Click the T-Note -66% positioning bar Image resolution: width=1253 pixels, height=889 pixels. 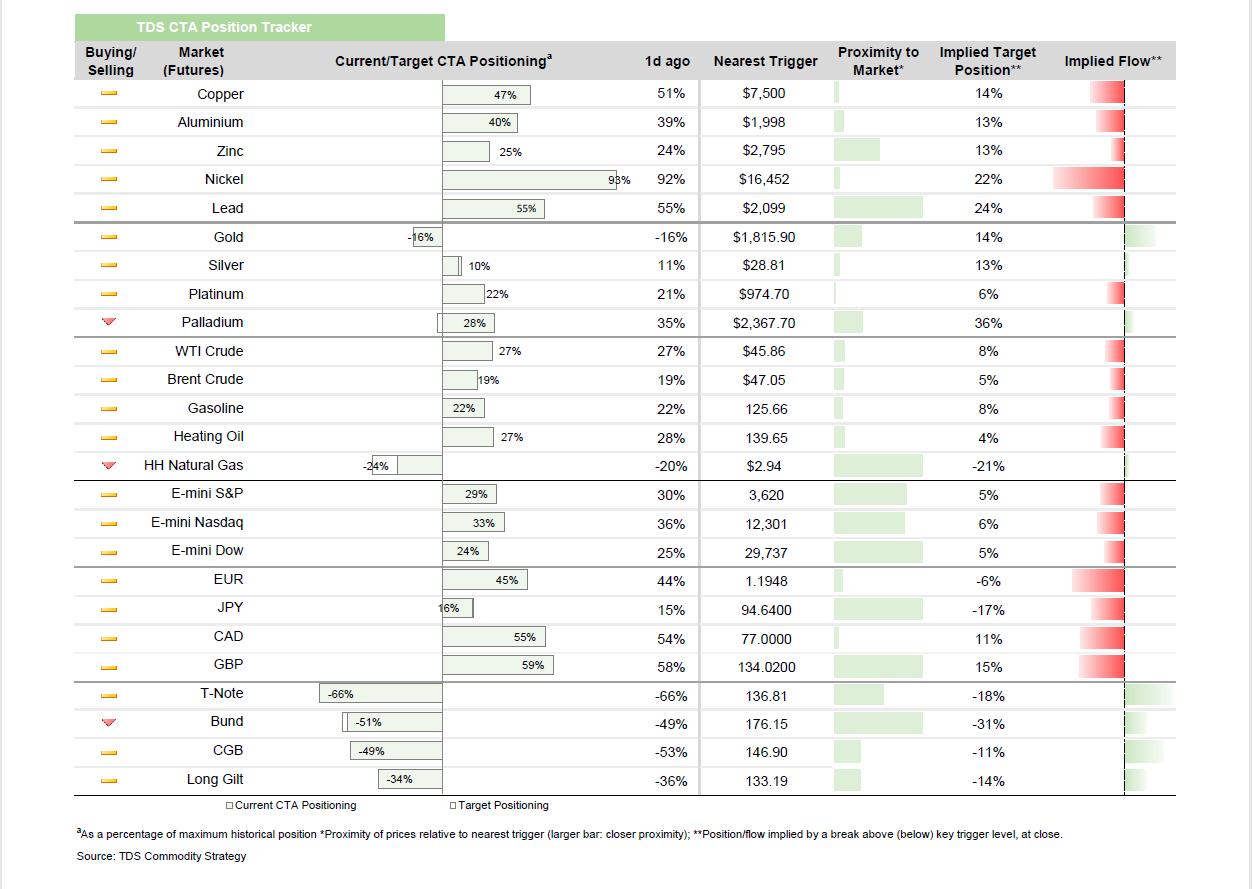(381, 694)
